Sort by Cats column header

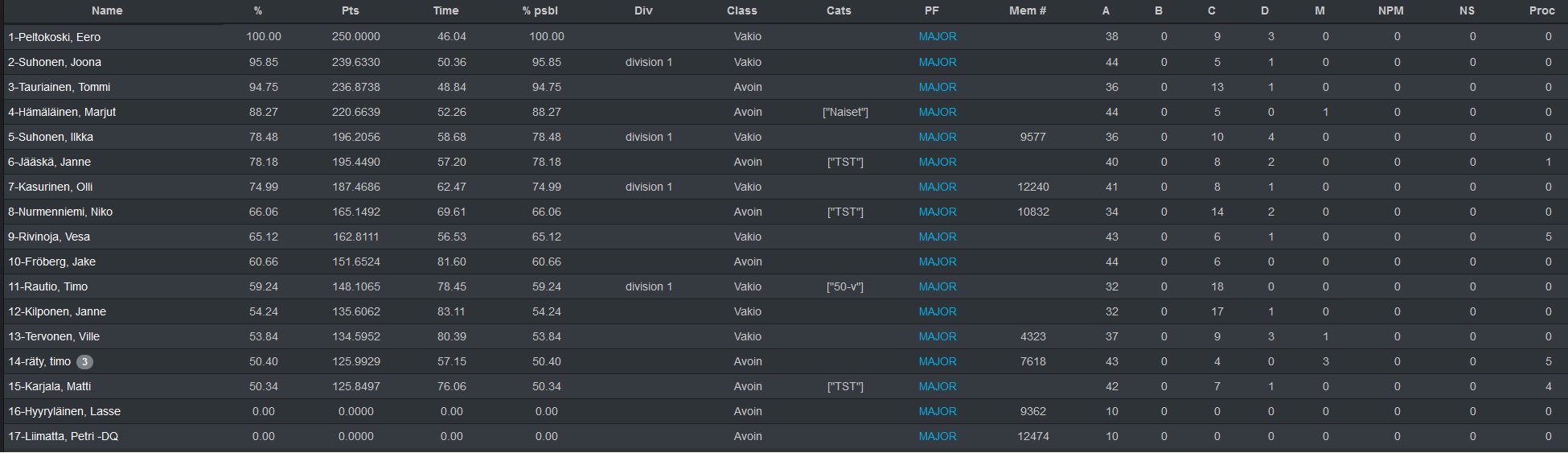839,11
